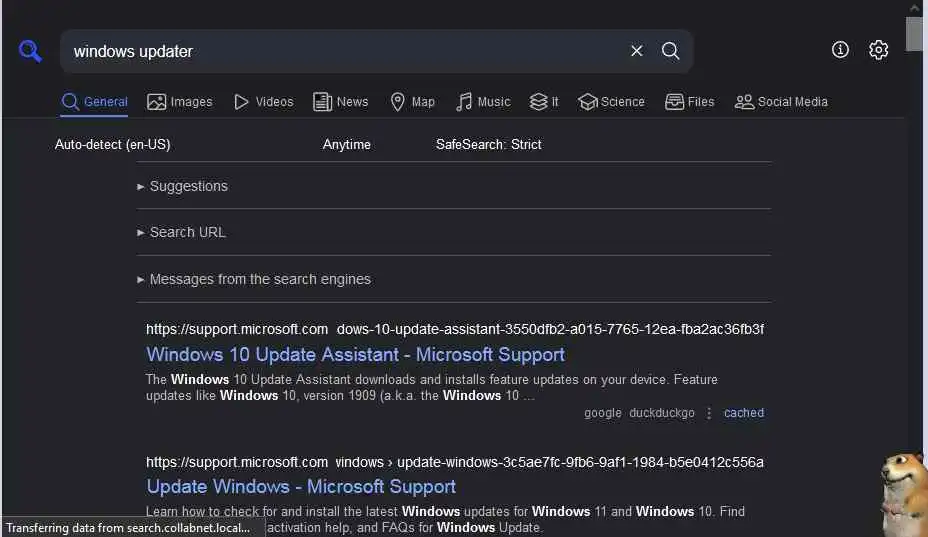Click the second result's support.microsoft.com URL
Viewport: 928px width, 537px height.
click(x=455, y=462)
